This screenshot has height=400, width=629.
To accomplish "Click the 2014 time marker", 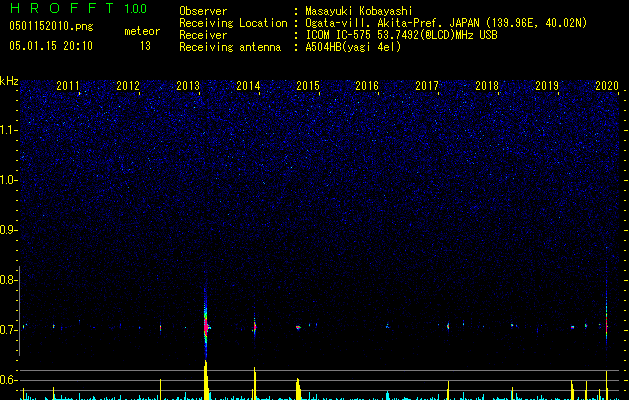I will 248,86.
